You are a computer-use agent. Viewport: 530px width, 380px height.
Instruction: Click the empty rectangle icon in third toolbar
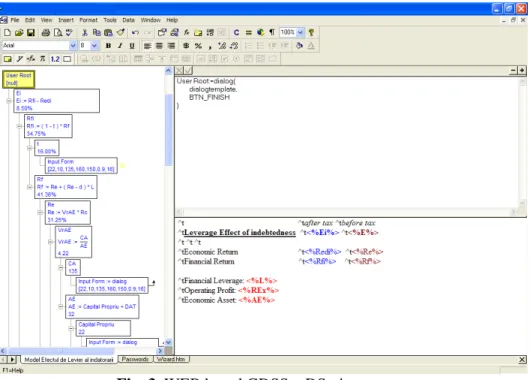coord(67,59)
